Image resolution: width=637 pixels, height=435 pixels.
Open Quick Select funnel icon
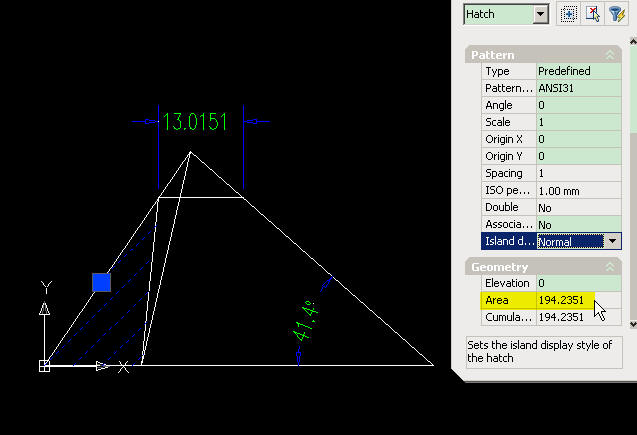coord(617,14)
